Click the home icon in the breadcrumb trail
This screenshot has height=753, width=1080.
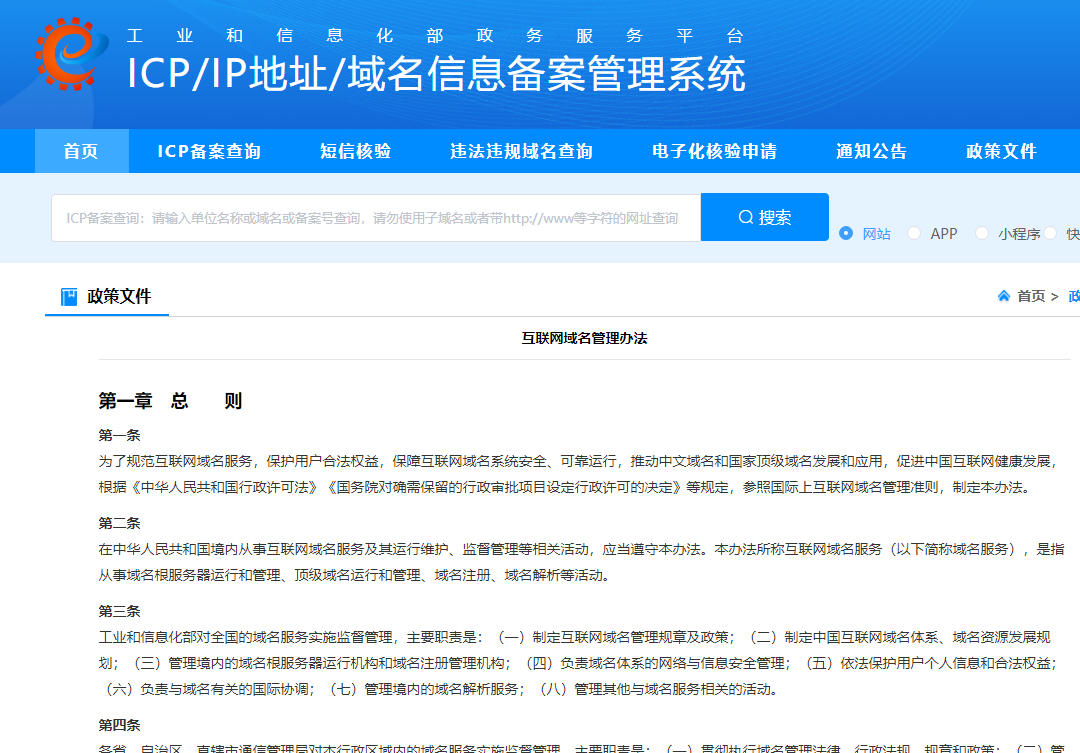(1003, 296)
